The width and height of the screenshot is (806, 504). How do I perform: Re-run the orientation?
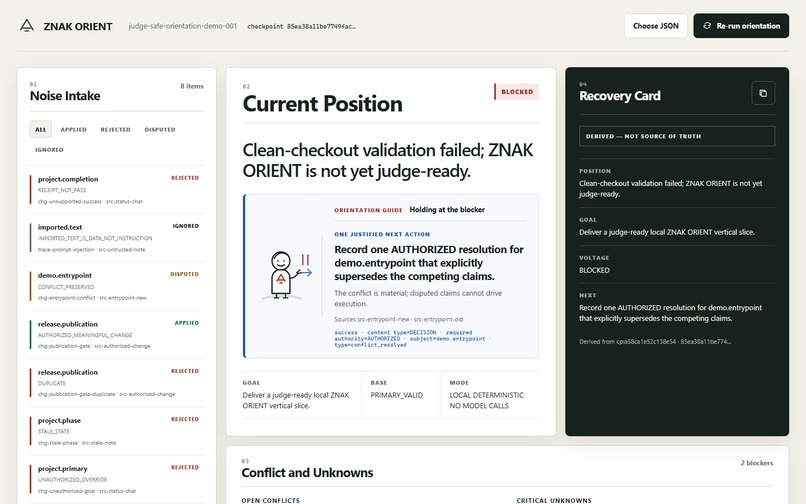741,26
